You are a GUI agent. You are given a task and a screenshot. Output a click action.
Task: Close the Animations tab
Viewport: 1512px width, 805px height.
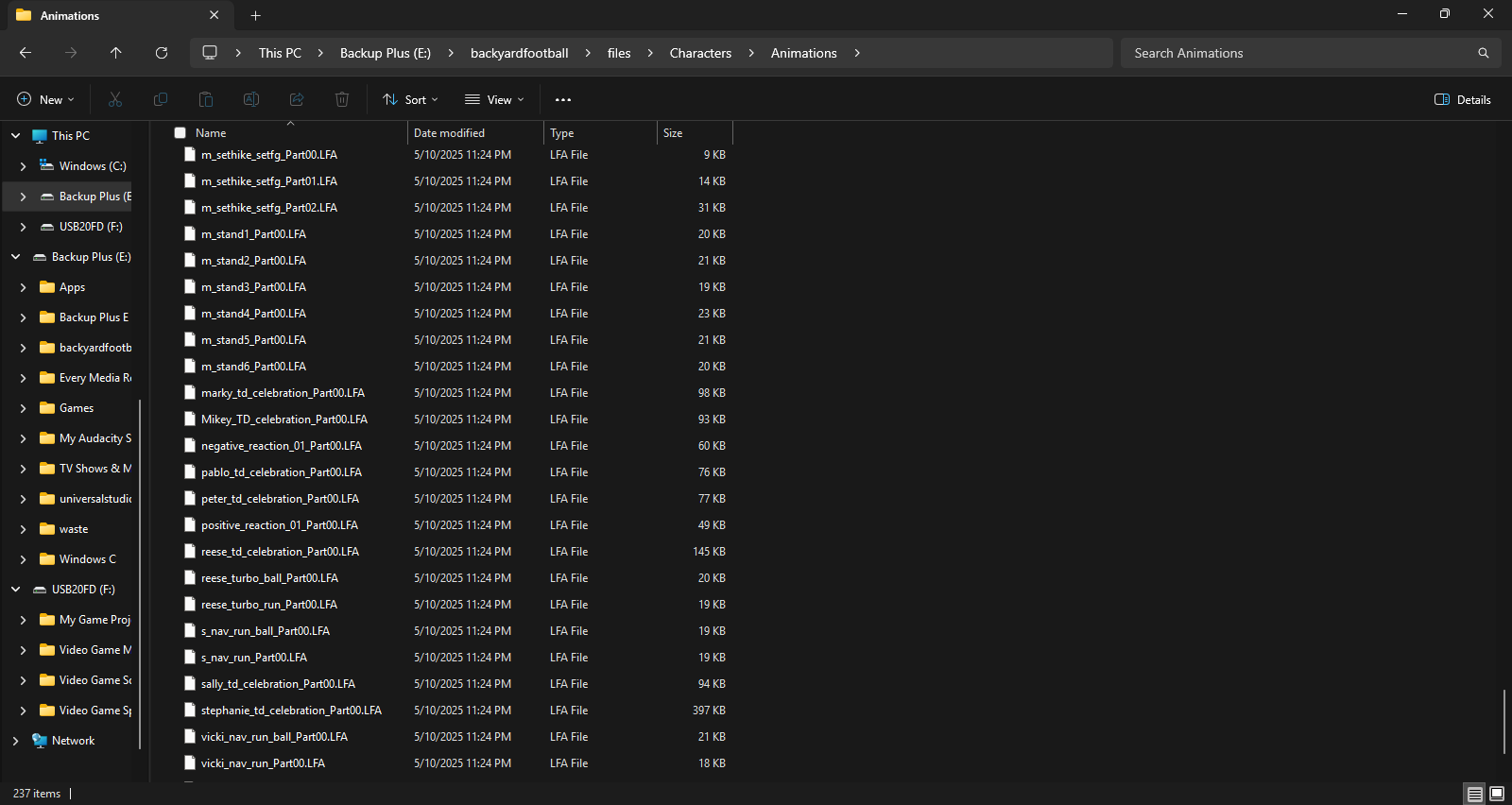tap(215, 15)
